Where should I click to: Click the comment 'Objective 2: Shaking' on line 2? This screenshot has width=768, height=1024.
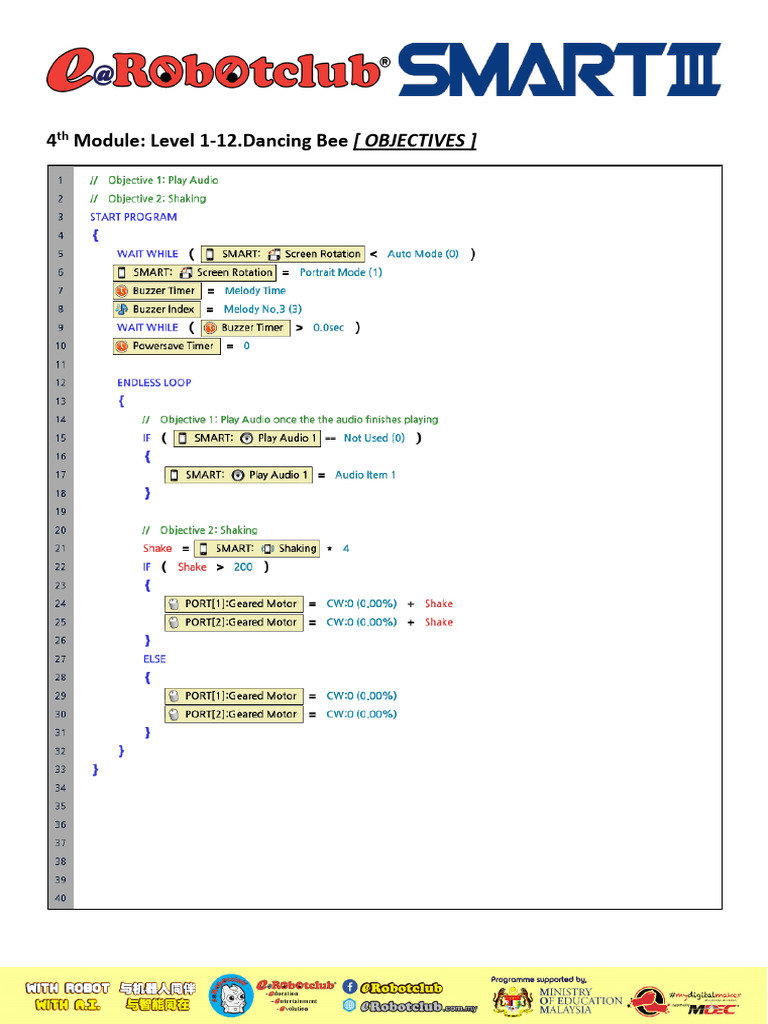tap(157, 199)
